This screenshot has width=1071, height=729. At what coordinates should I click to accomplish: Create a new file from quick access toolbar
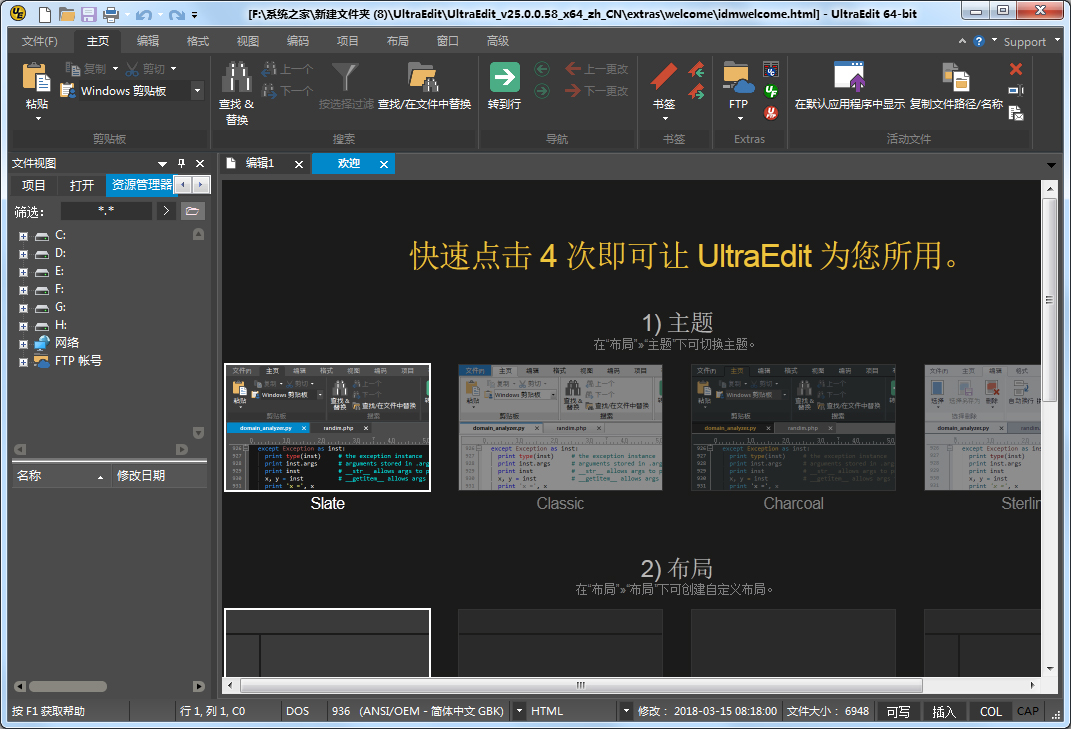pyautogui.click(x=44, y=14)
